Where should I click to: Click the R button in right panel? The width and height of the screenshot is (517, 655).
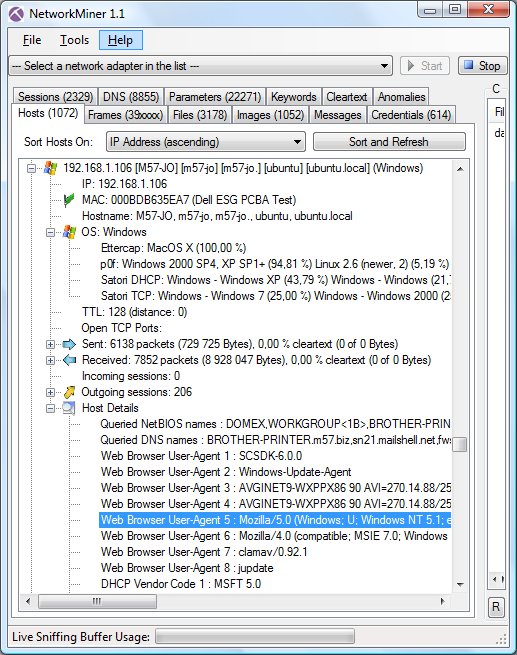[496, 607]
